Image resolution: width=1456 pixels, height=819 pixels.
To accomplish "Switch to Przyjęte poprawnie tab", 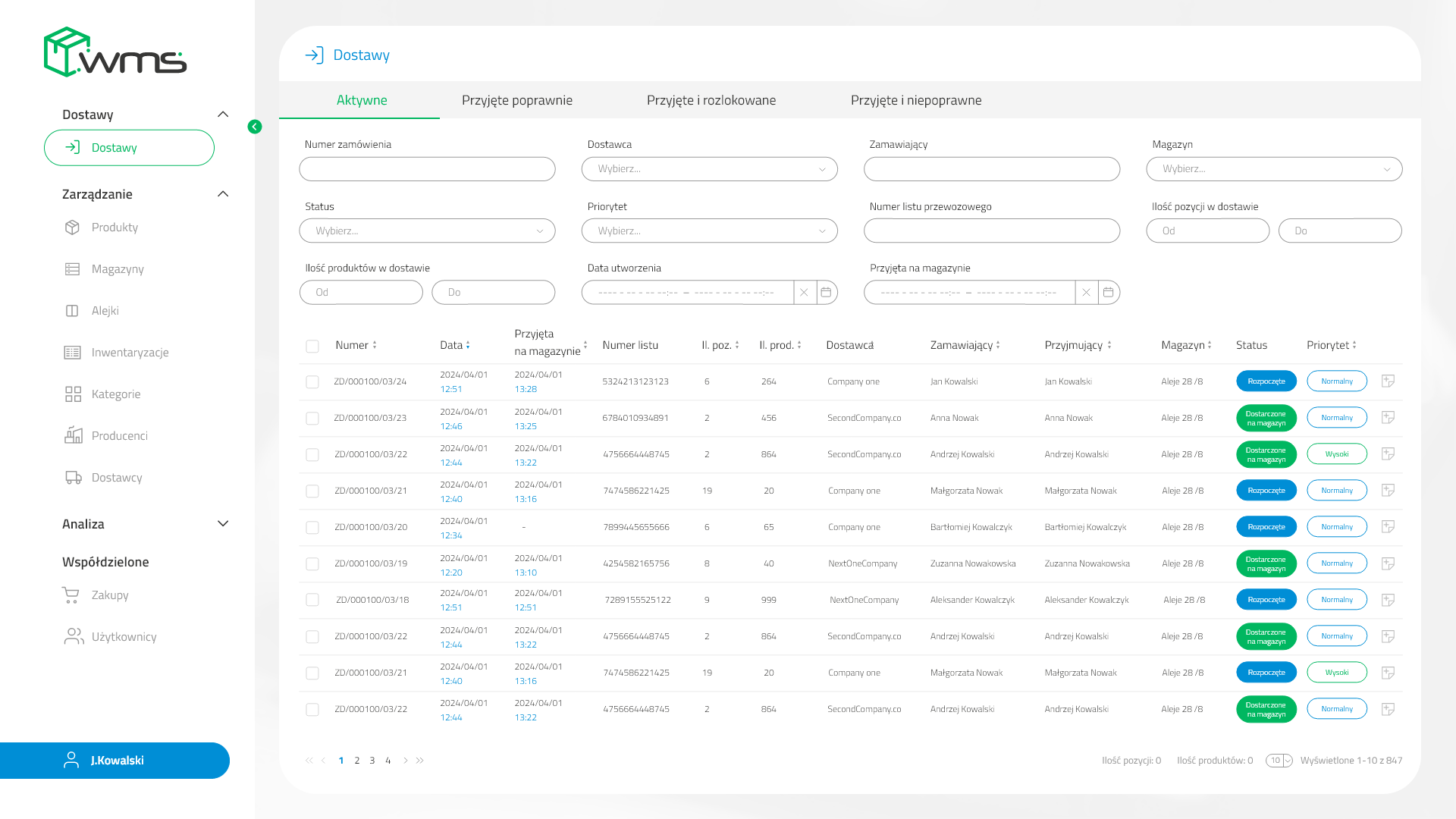I will (x=517, y=100).
